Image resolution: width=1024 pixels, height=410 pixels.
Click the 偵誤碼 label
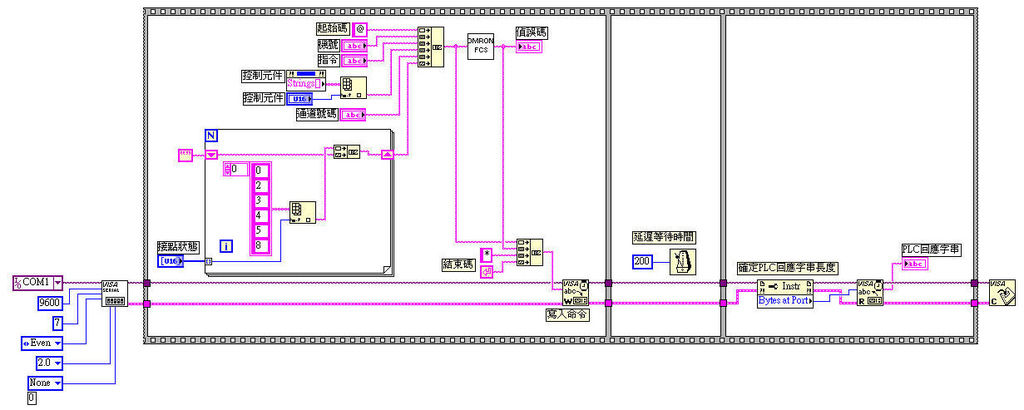click(532, 31)
